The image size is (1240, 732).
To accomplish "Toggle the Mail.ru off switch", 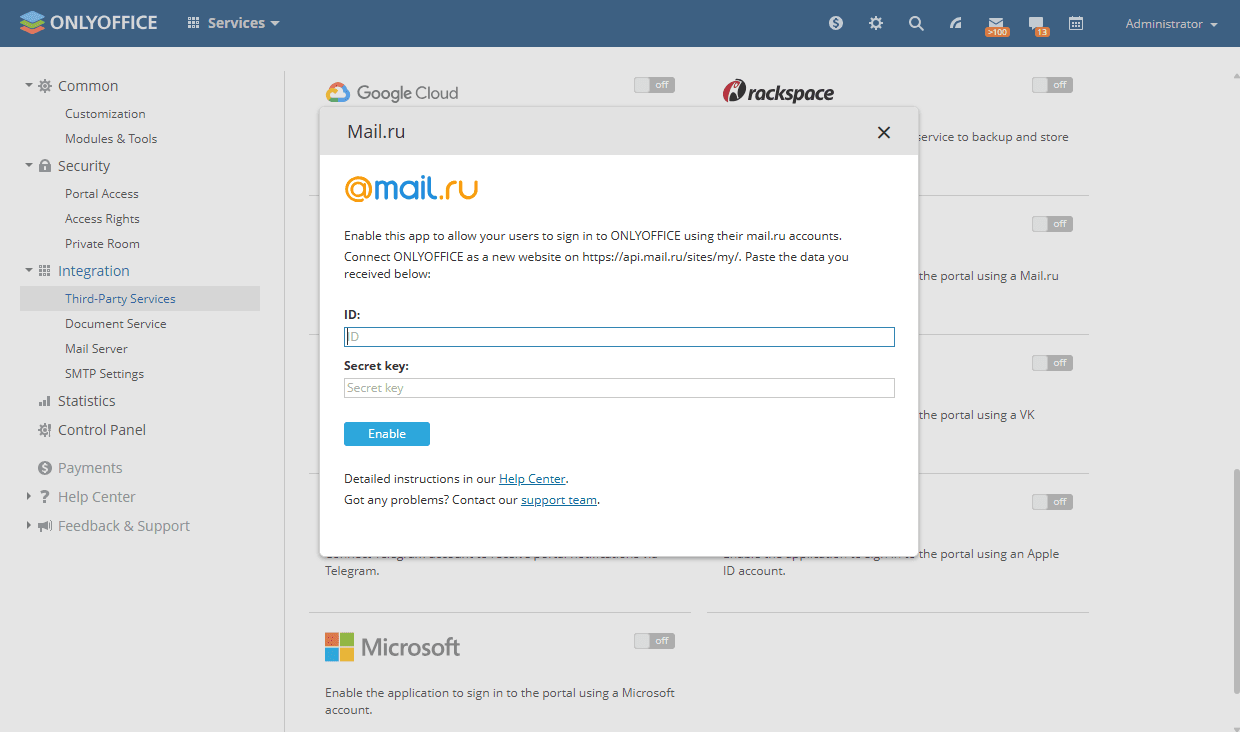I will [1052, 224].
